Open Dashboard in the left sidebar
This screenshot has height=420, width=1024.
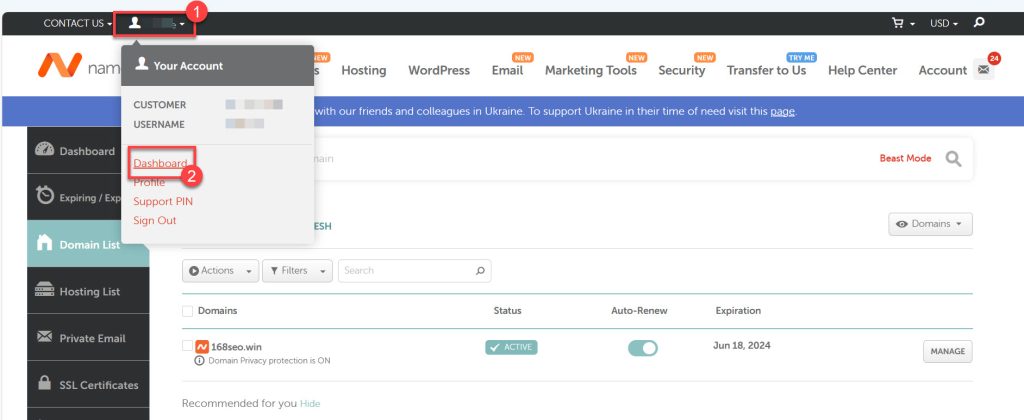click(x=75, y=151)
